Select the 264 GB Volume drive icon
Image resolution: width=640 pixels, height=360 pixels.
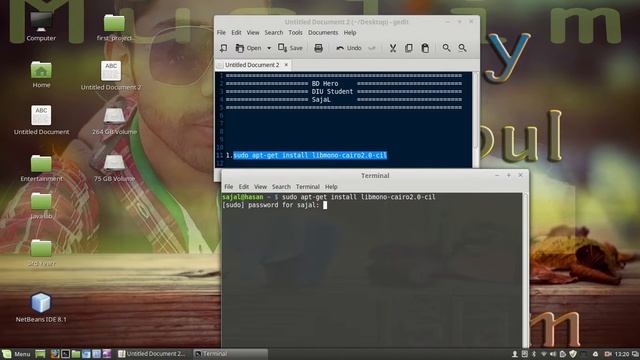(114, 121)
